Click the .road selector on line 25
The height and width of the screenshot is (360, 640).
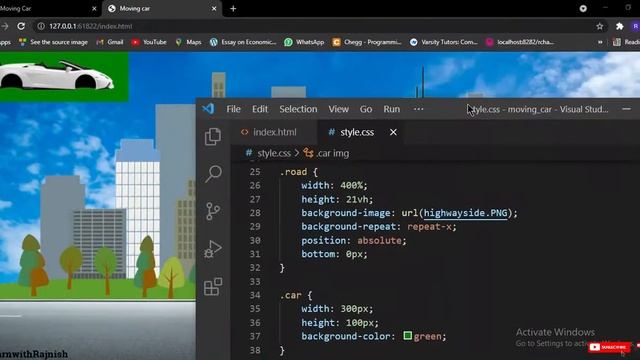tap(293, 172)
